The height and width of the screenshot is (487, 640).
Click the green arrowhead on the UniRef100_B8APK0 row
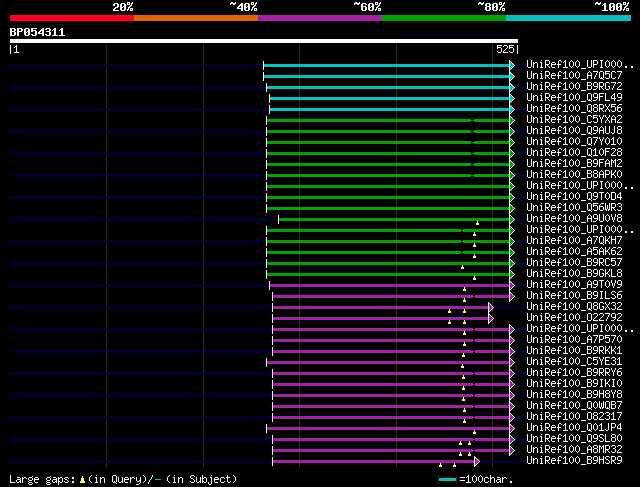[512, 176]
